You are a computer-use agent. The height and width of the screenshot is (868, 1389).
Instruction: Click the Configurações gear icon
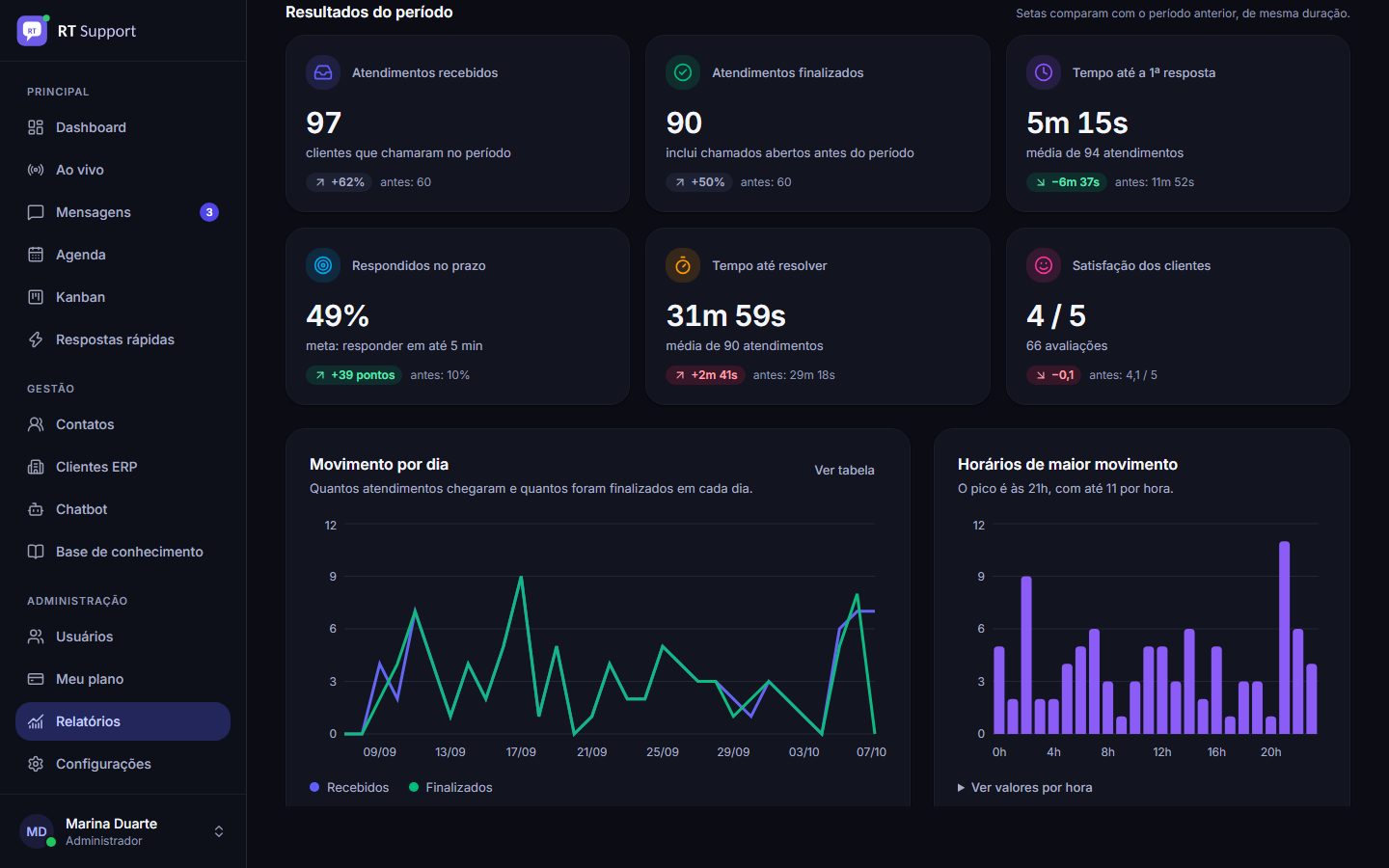point(36,764)
